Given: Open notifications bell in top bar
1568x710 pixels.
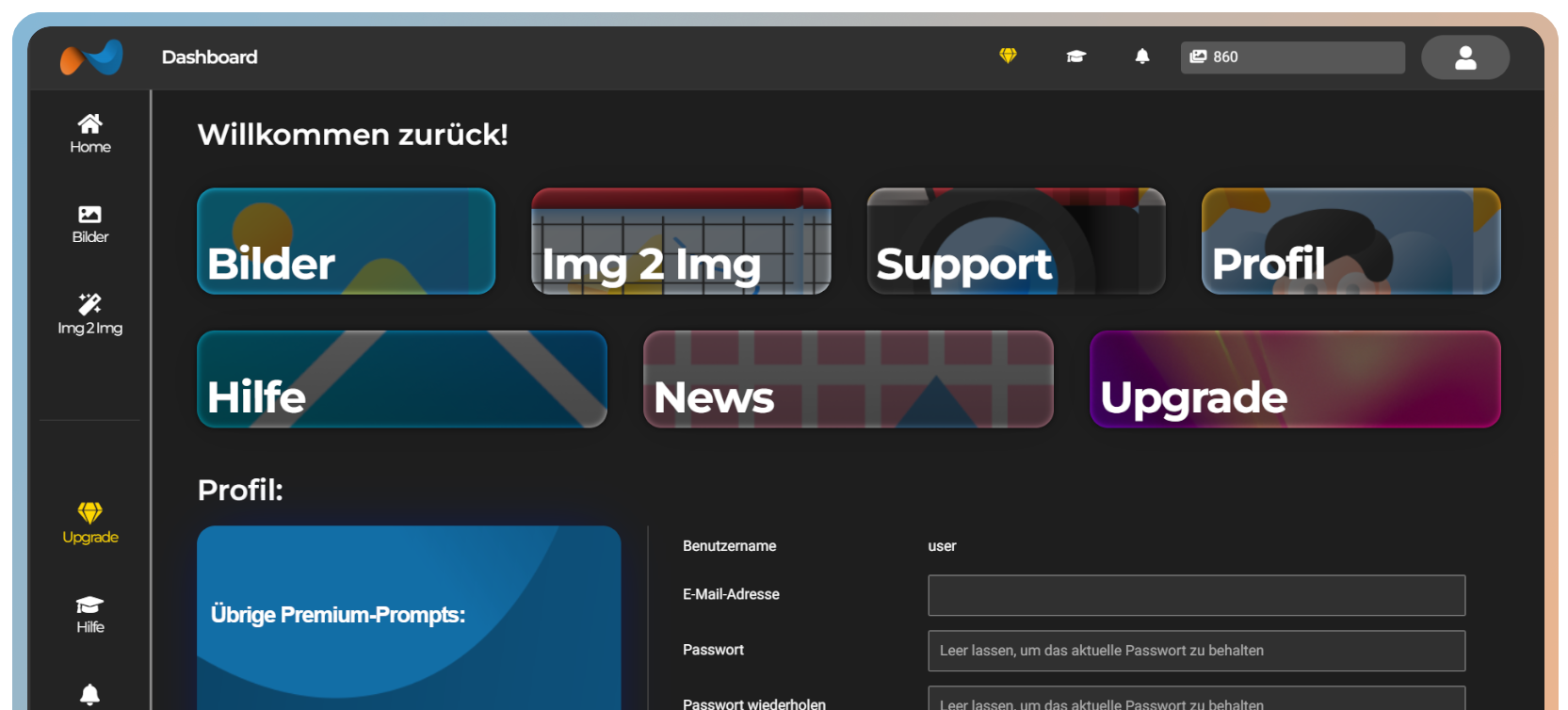Looking at the screenshot, I should tap(1142, 56).
